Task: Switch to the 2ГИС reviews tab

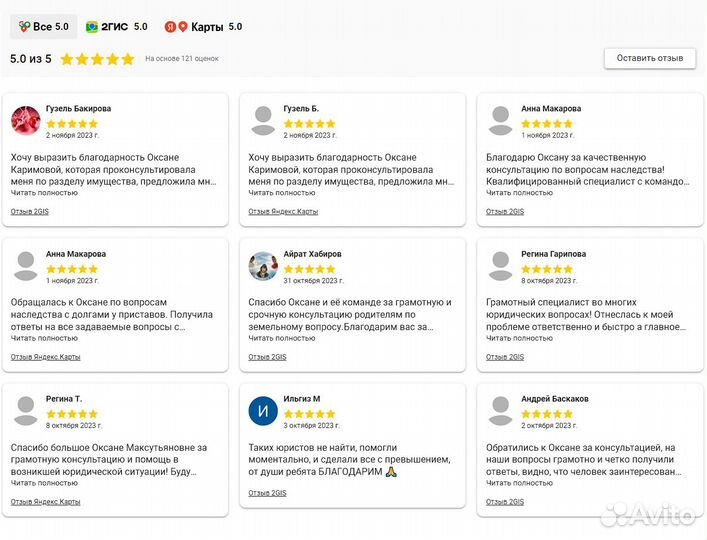Action: 116,27
